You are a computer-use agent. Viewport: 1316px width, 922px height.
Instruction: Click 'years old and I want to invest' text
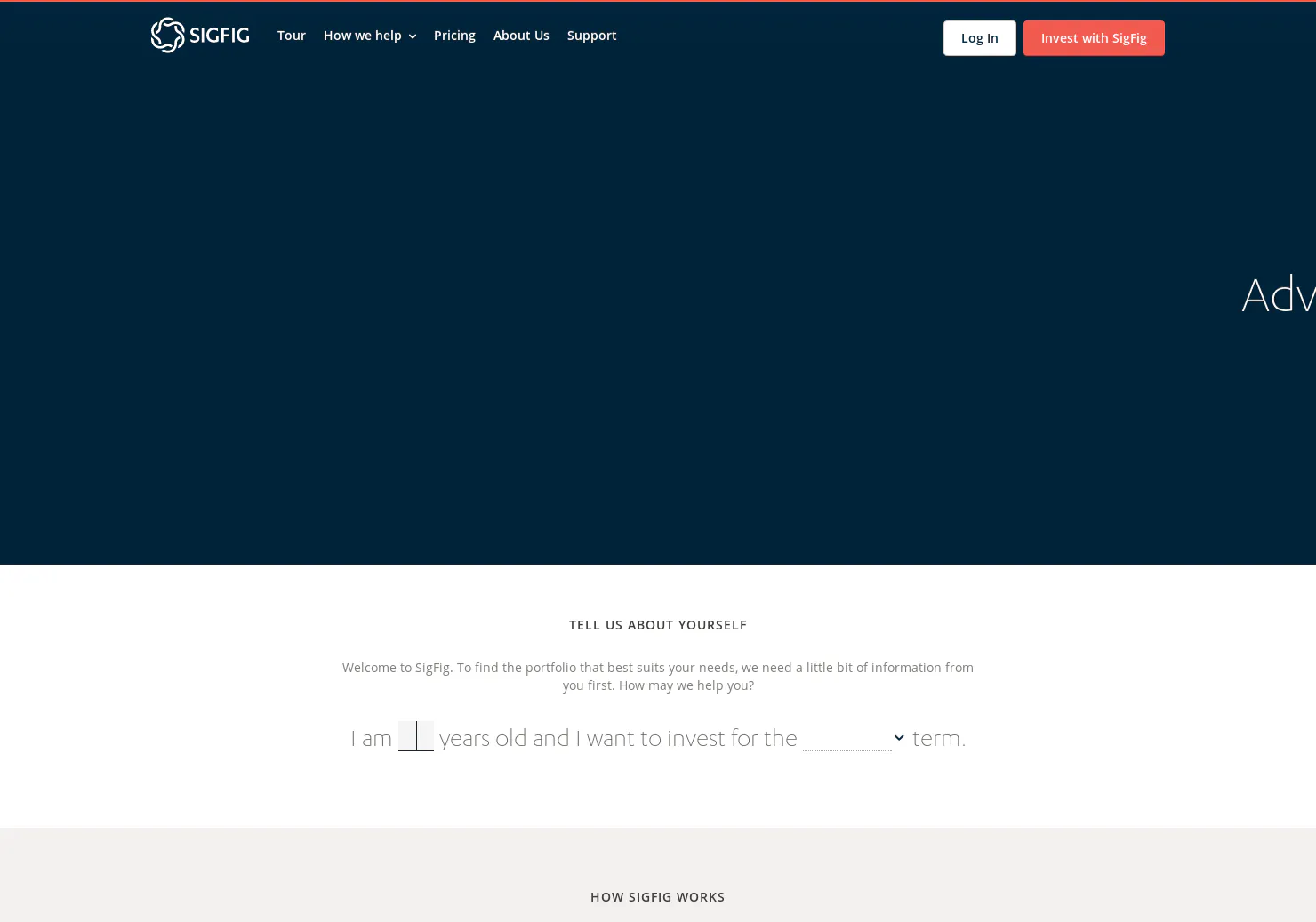click(582, 738)
